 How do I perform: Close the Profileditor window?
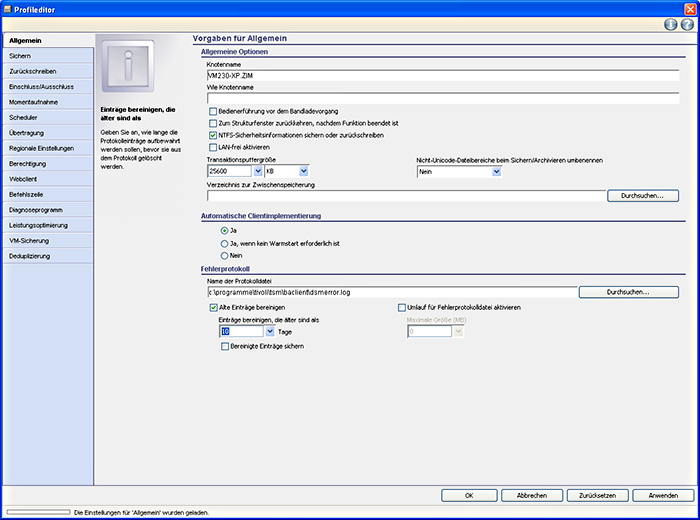pyautogui.click(x=689, y=7)
